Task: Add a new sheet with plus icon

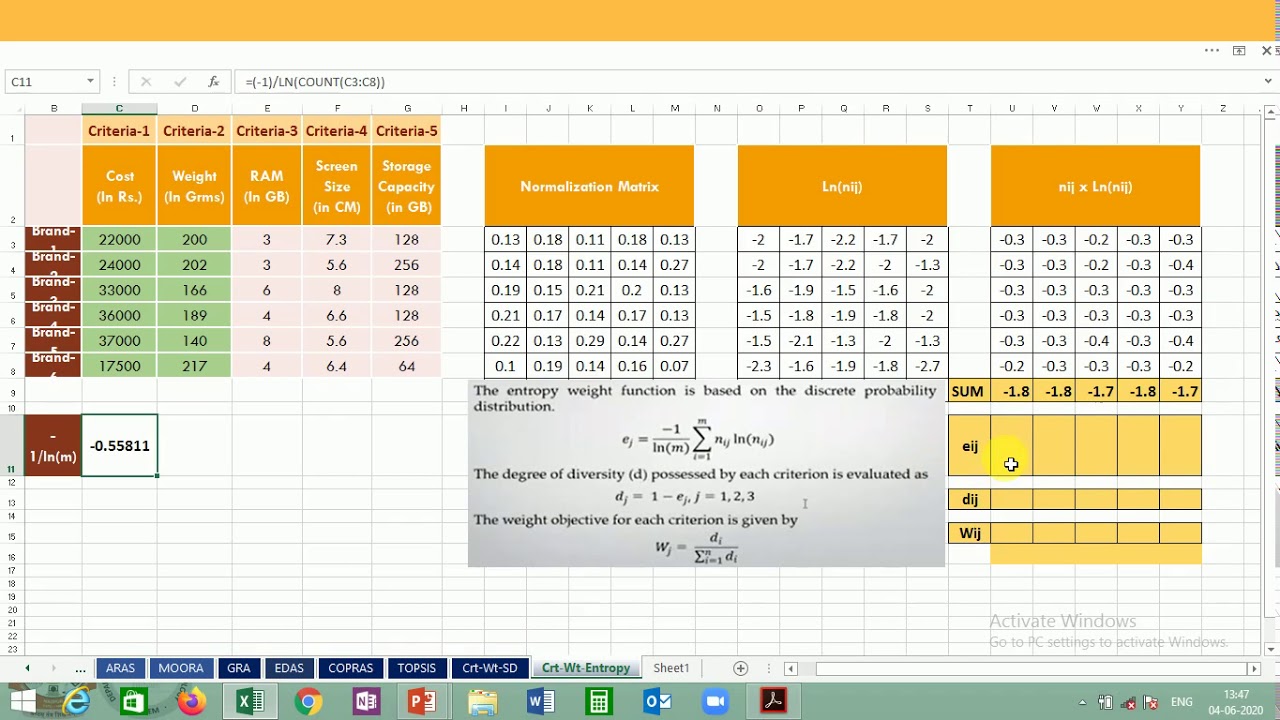Action: tap(741, 668)
